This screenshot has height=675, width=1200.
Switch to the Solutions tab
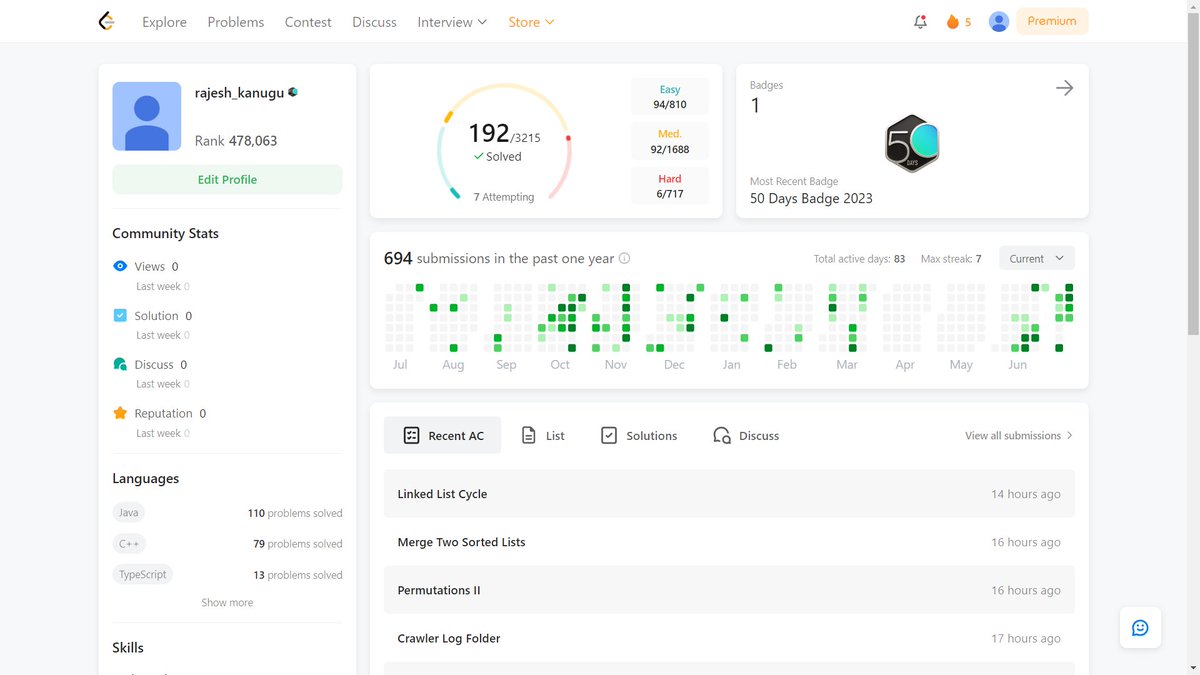click(639, 435)
